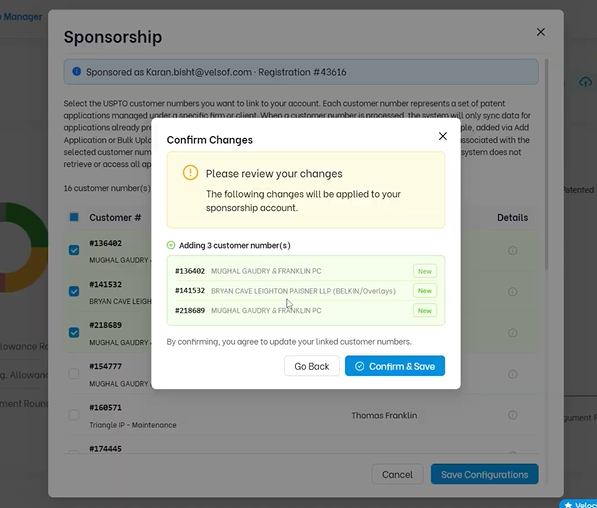Viewport: 597px width, 508px height.
Task: Open details info icon for #136402
Action: [512, 251]
